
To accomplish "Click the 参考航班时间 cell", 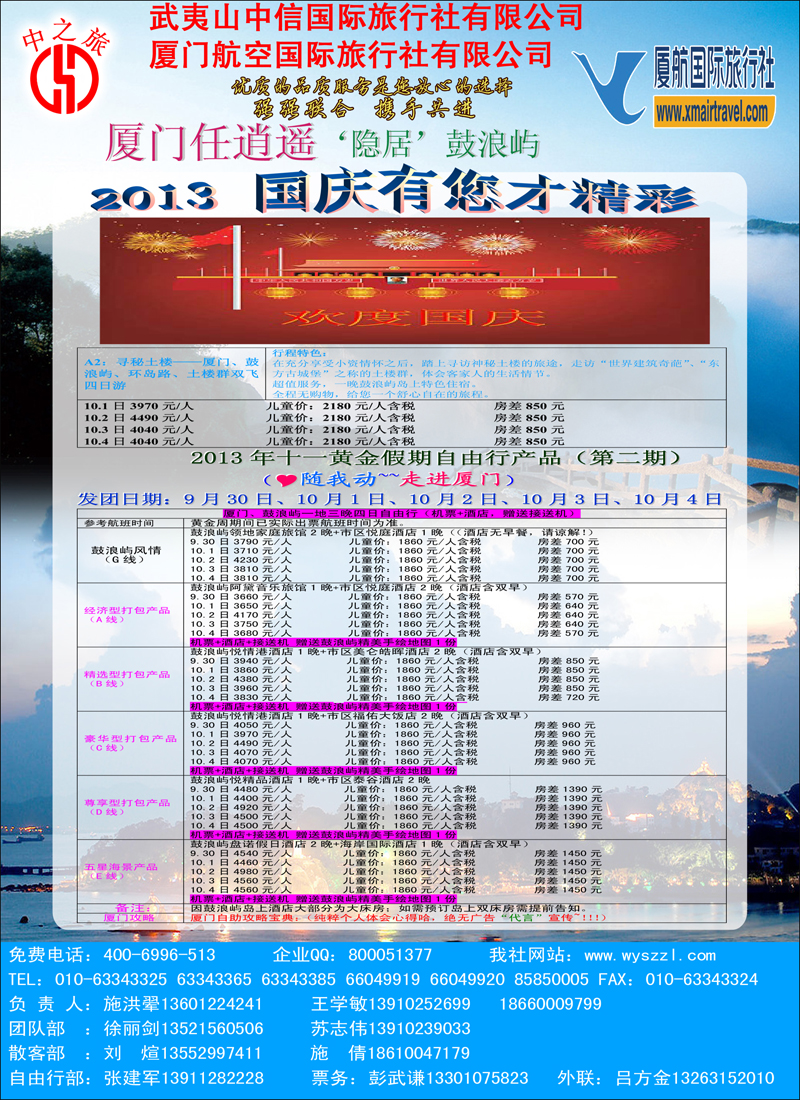I will [131, 523].
